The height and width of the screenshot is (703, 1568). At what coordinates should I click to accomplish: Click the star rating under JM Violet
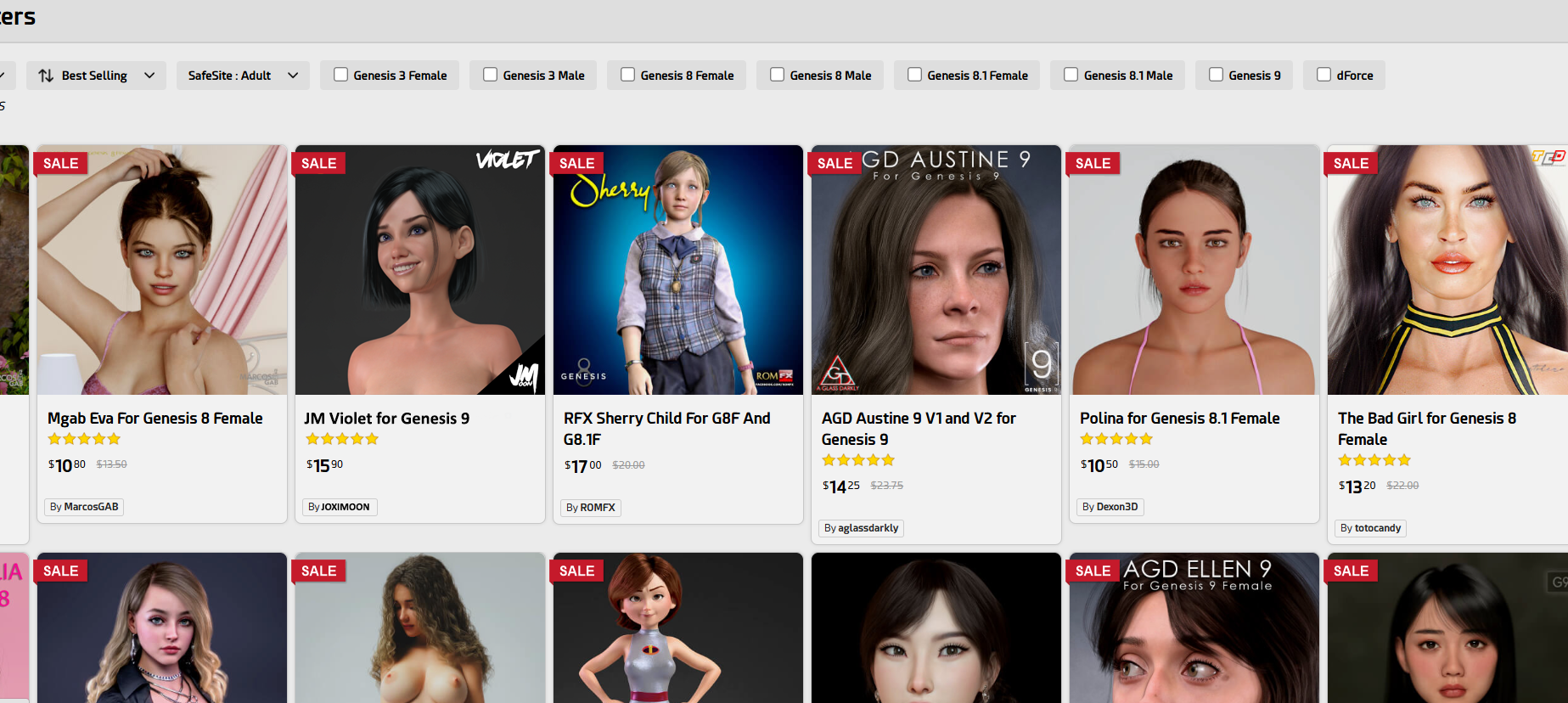342,439
